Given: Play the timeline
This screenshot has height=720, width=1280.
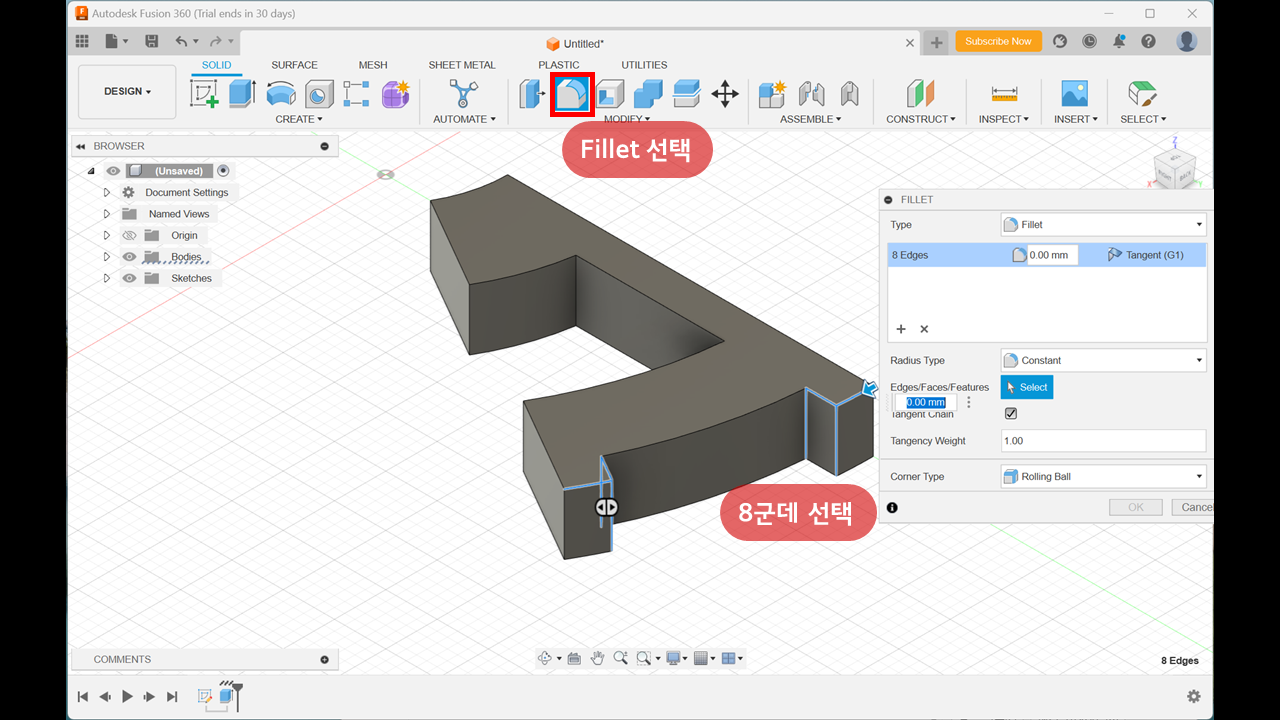Looking at the screenshot, I should click(x=127, y=696).
